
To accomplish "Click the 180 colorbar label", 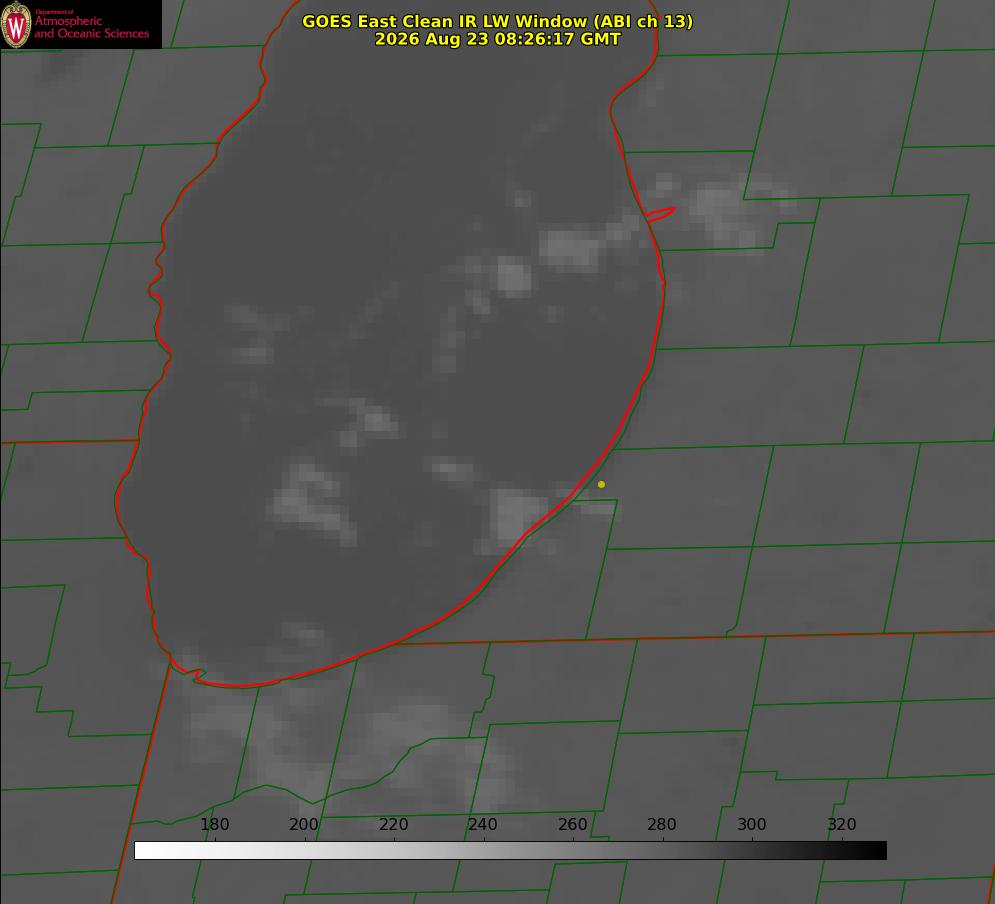I will pos(214,824).
